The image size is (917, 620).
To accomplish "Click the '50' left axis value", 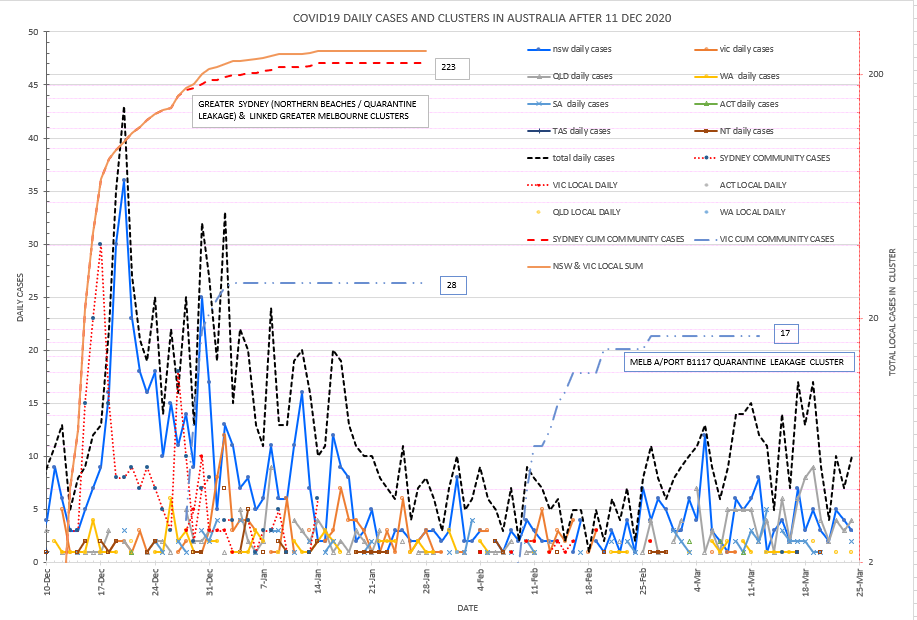I will pyautogui.click(x=34, y=32).
